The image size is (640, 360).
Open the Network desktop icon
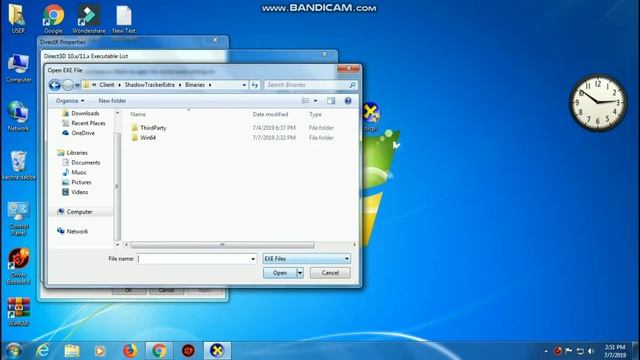[x=18, y=116]
